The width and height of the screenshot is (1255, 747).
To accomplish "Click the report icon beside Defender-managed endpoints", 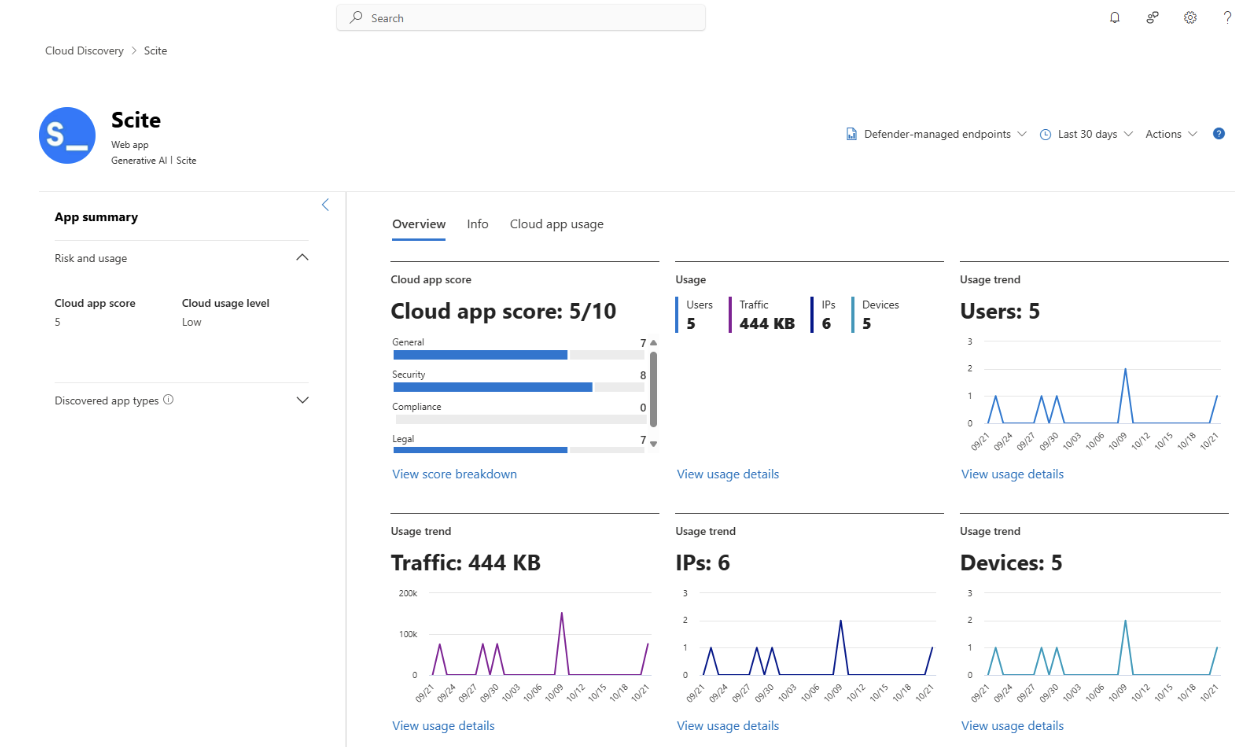I will pyautogui.click(x=852, y=134).
